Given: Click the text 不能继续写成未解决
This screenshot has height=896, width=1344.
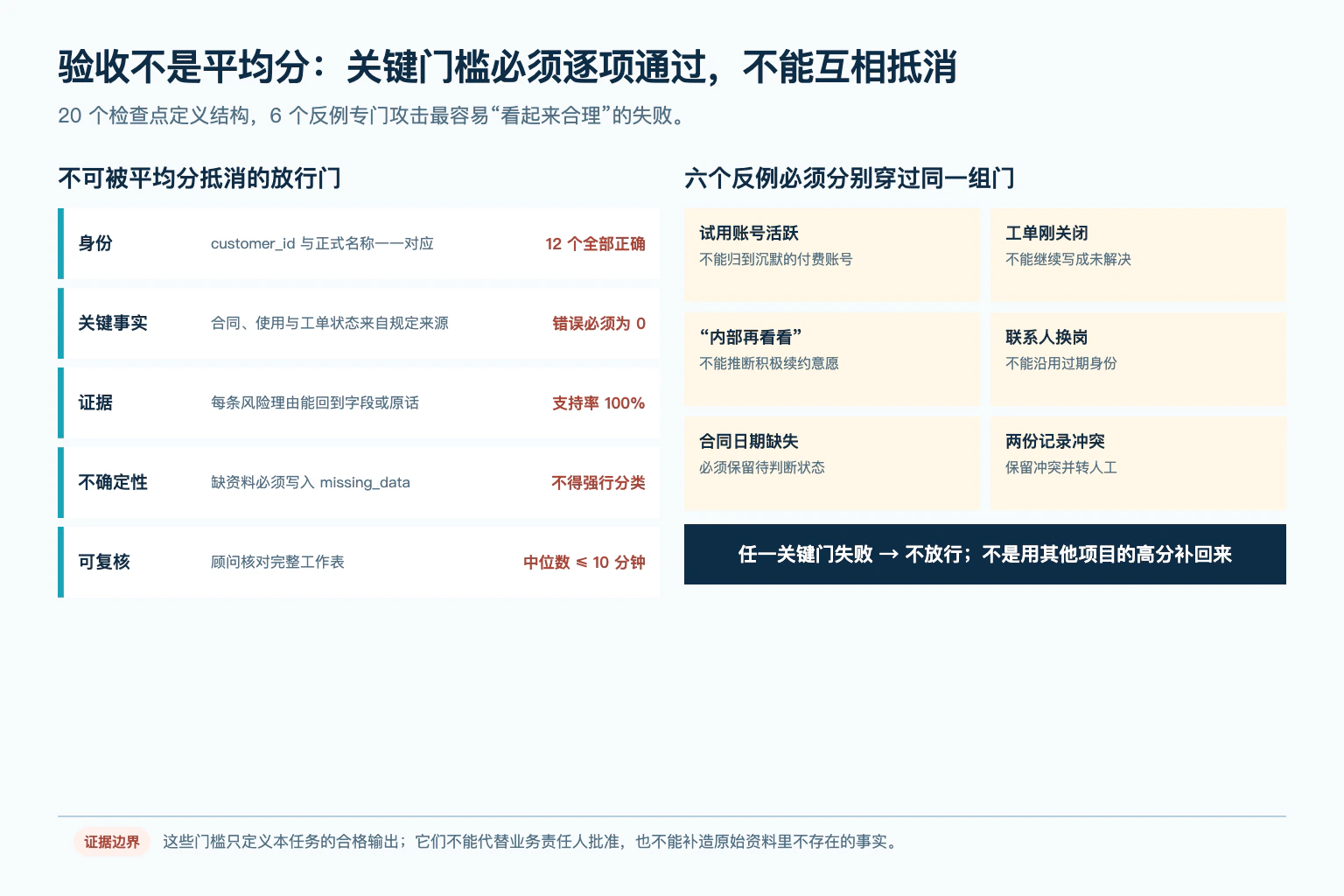Looking at the screenshot, I should point(1068,259).
